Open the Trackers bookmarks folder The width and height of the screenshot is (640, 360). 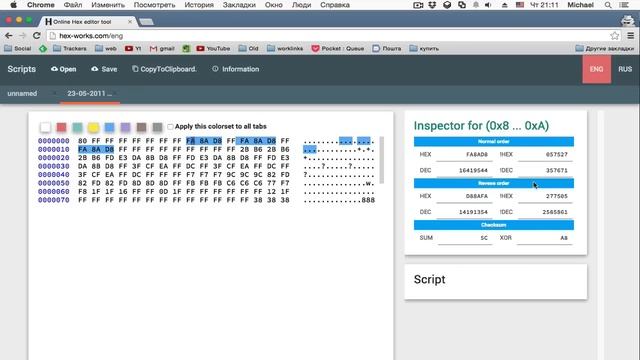[x=70, y=48]
